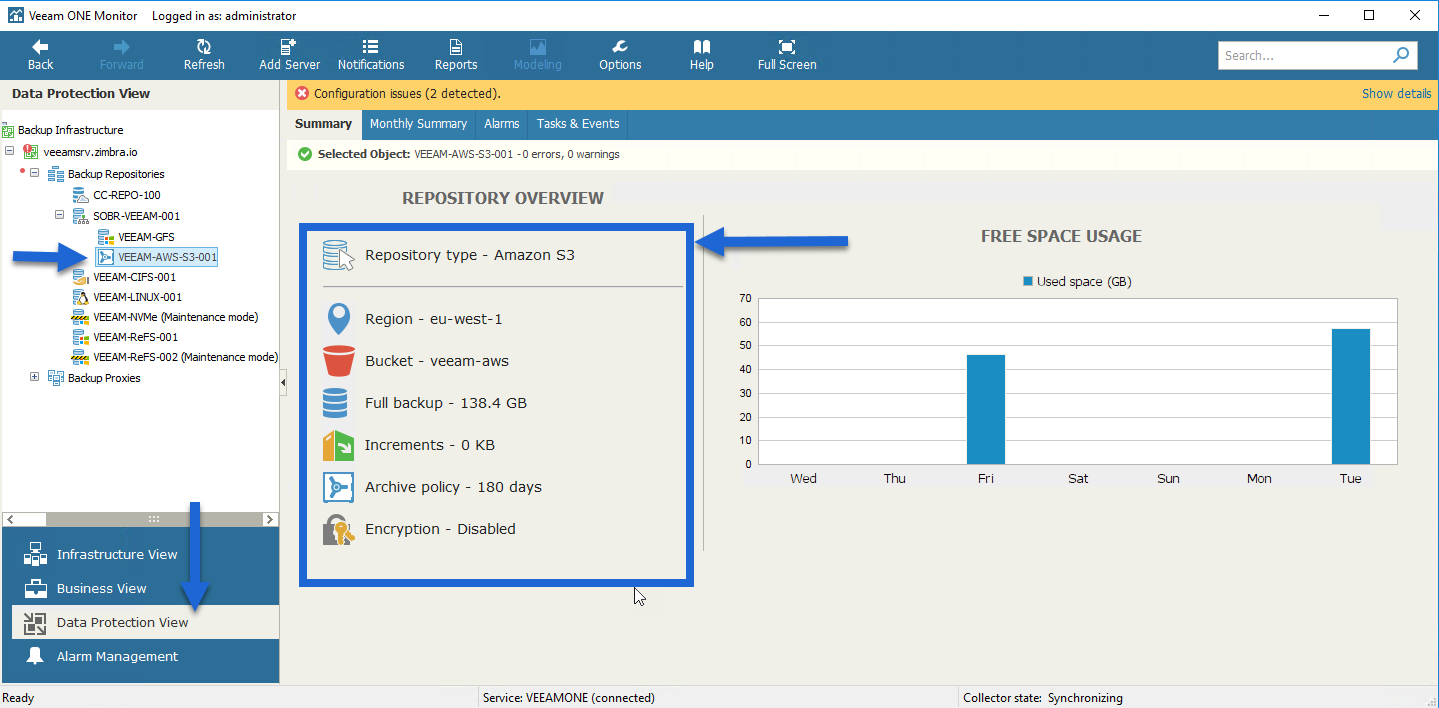
Task: Expand the Backup Proxies node
Action: click(x=34, y=377)
